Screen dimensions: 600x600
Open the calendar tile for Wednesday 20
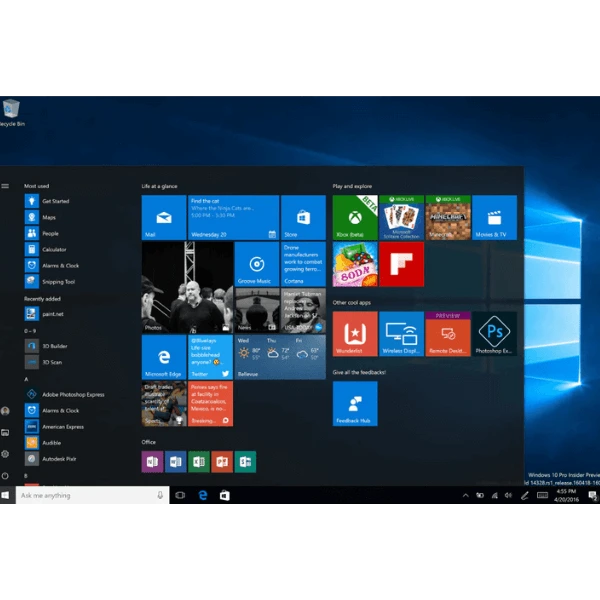point(233,217)
